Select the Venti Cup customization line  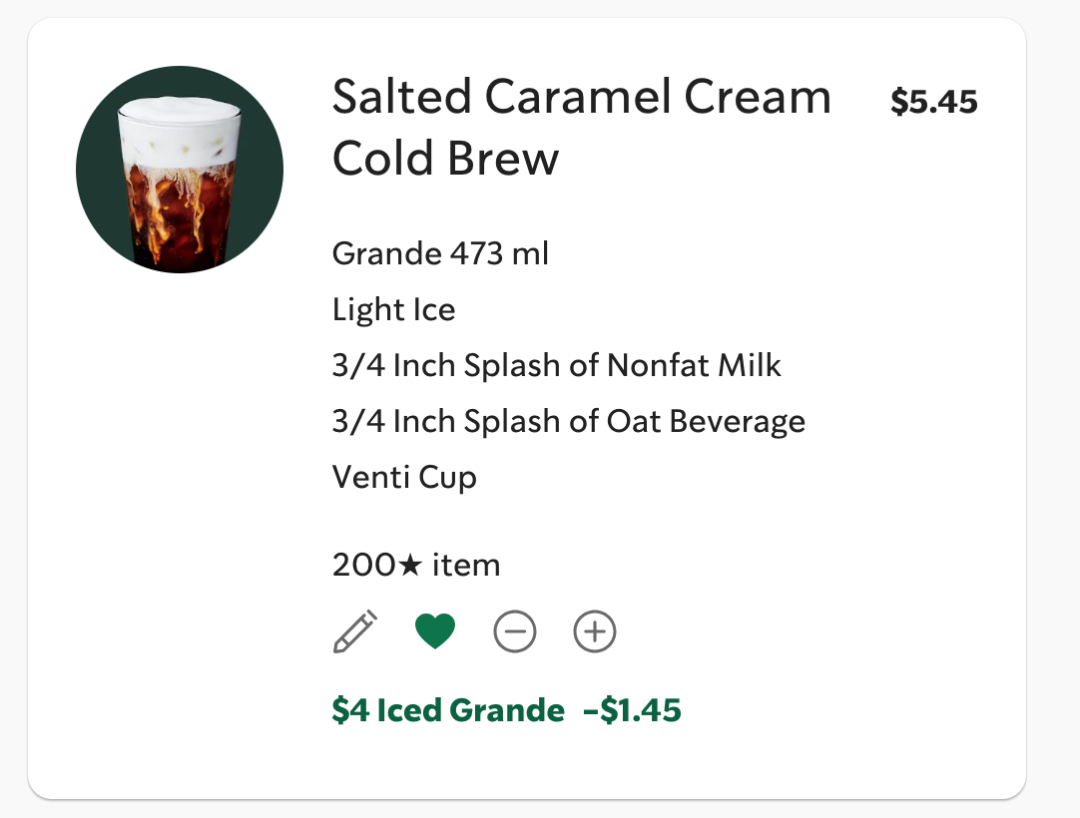point(404,477)
